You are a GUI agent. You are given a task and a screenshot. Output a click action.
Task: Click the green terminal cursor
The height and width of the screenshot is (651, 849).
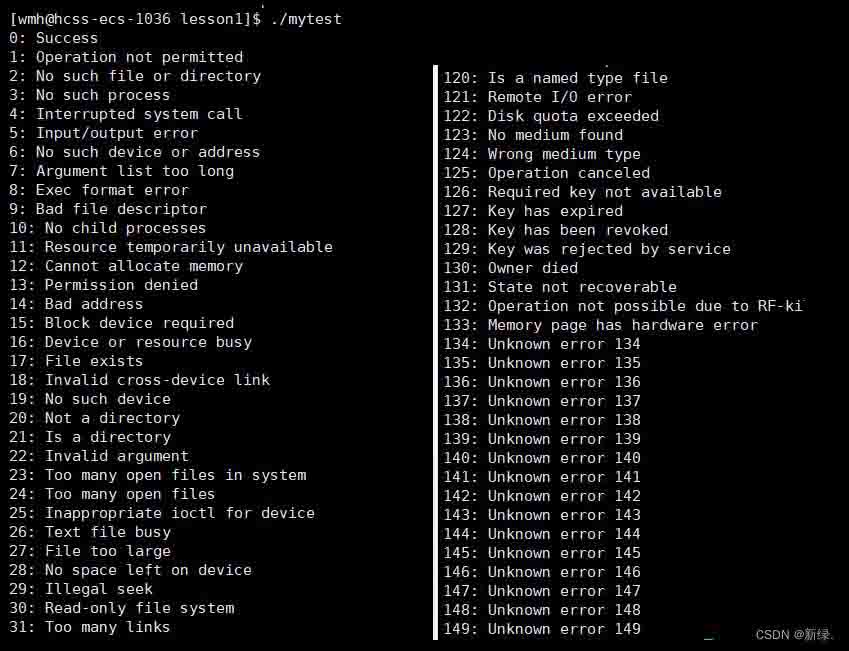tap(708, 637)
